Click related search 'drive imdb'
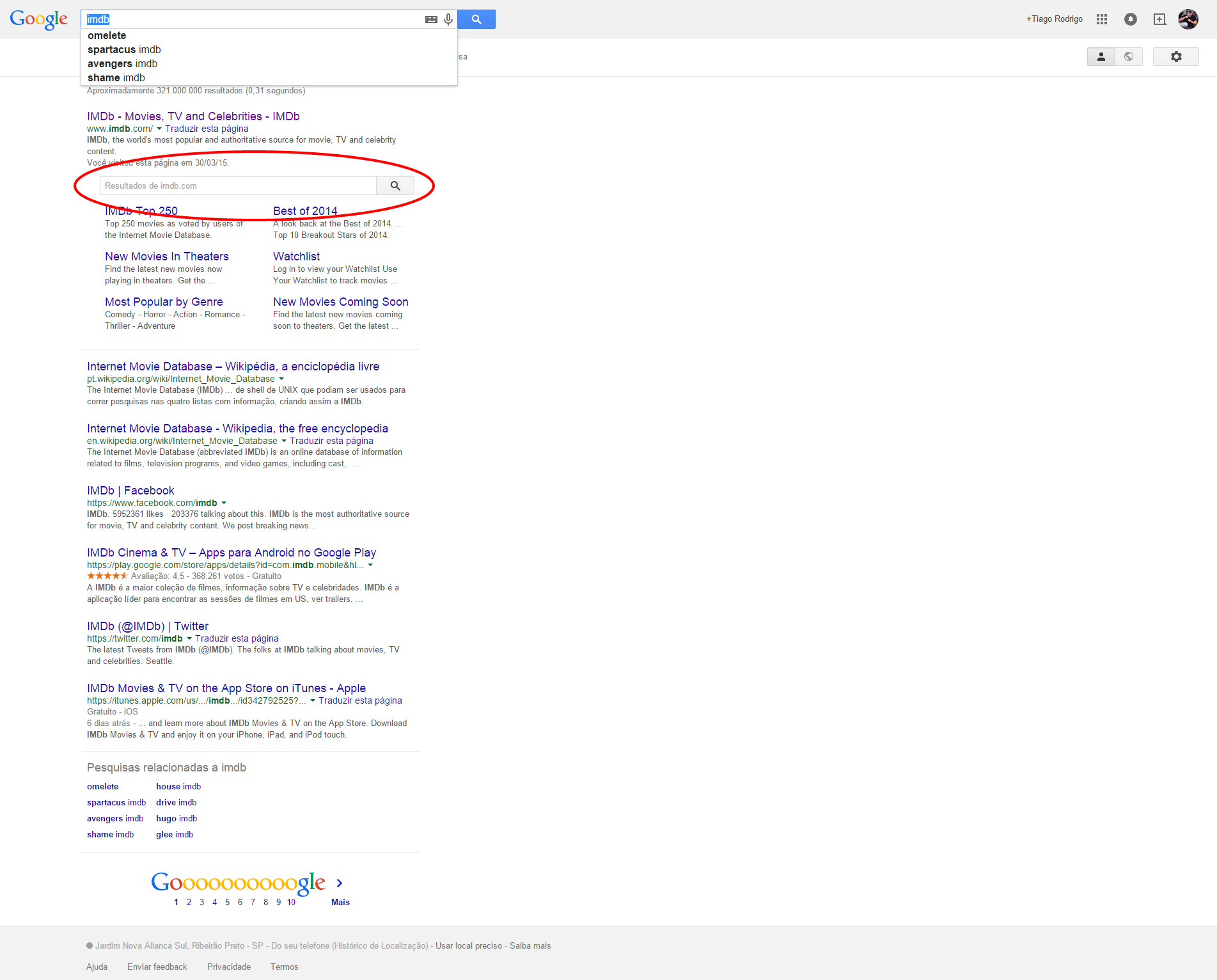The image size is (1217, 980). pos(177,803)
